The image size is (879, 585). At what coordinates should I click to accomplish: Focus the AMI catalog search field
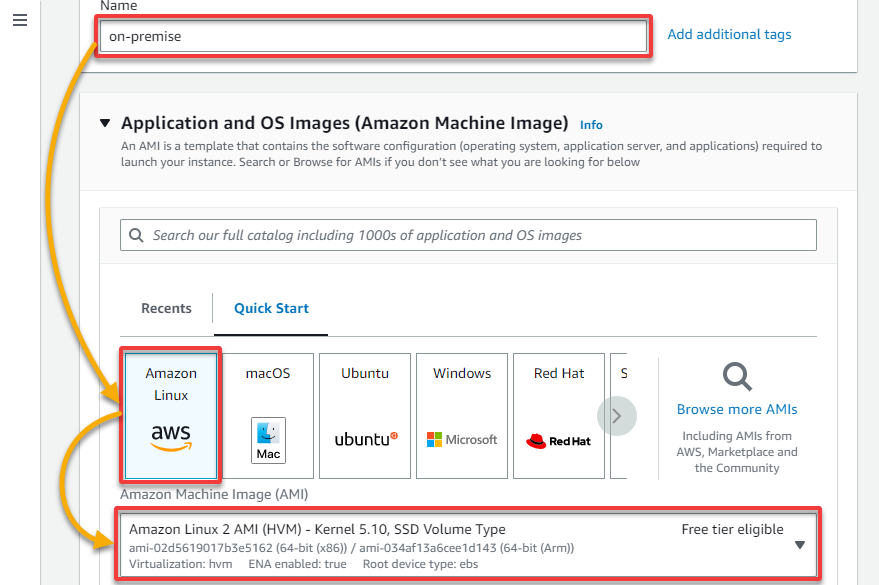pos(468,235)
